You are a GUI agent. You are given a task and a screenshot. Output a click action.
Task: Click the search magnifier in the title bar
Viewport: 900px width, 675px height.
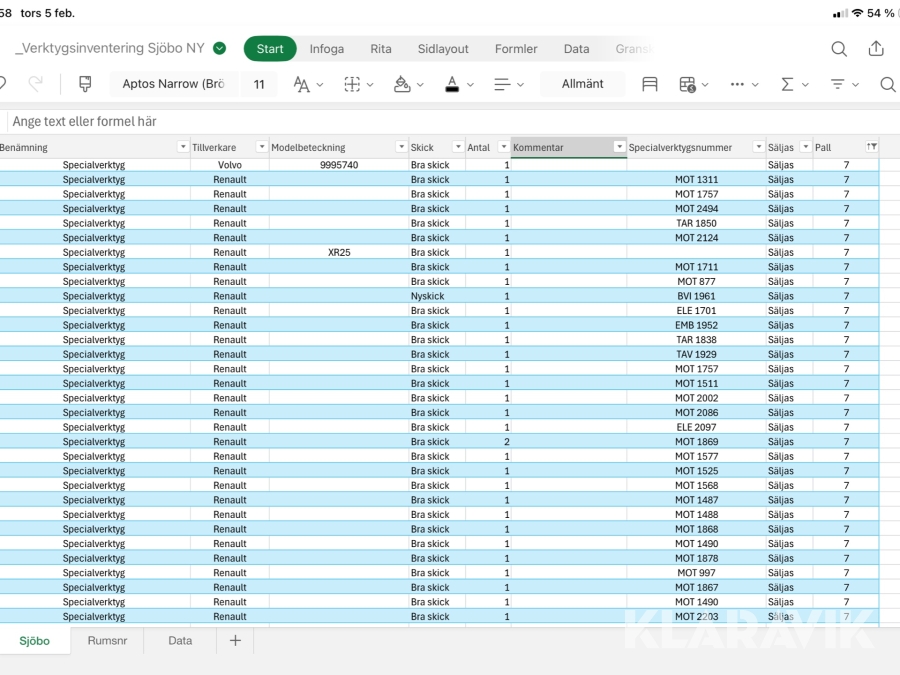point(839,49)
